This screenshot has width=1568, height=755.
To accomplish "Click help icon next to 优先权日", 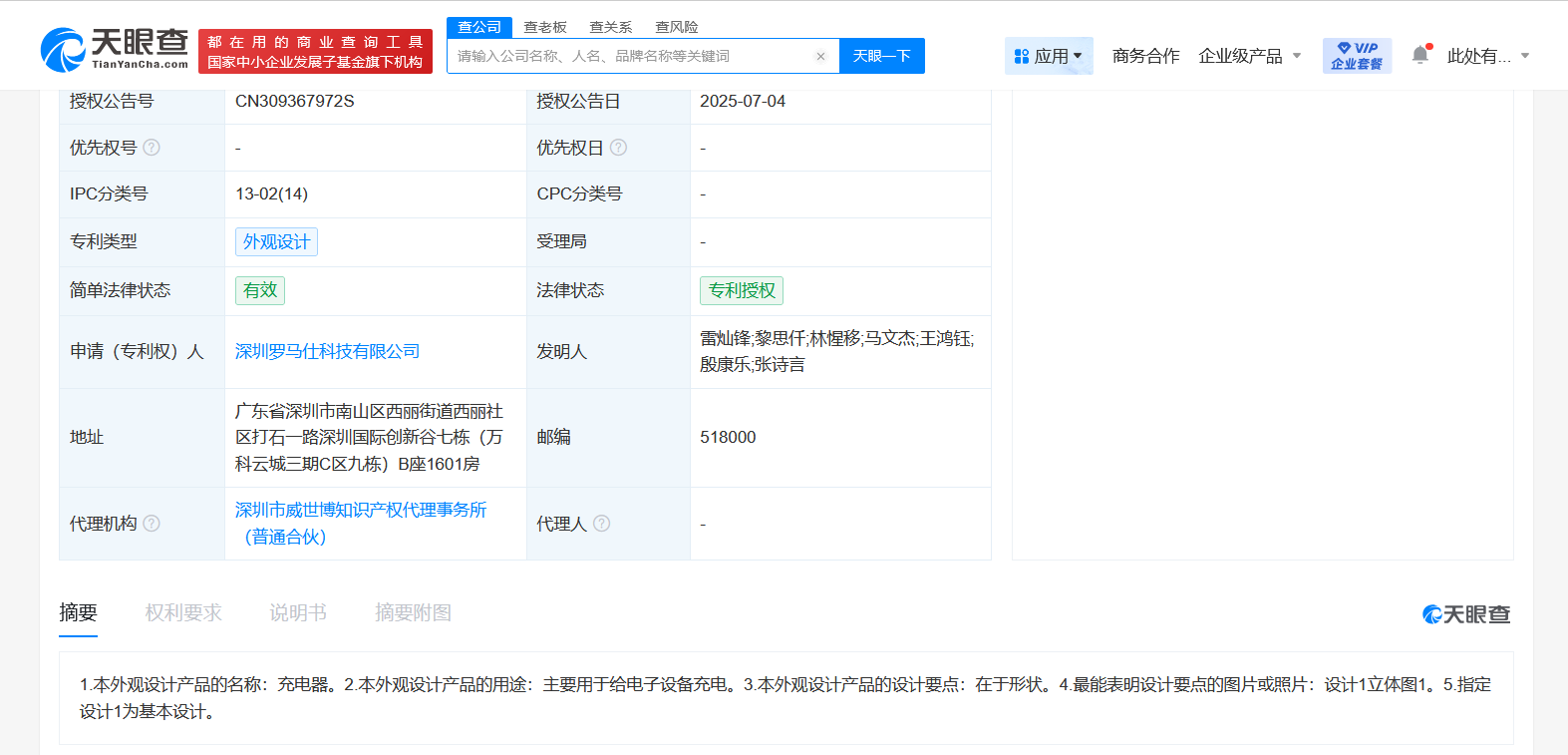I will [x=618, y=148].
